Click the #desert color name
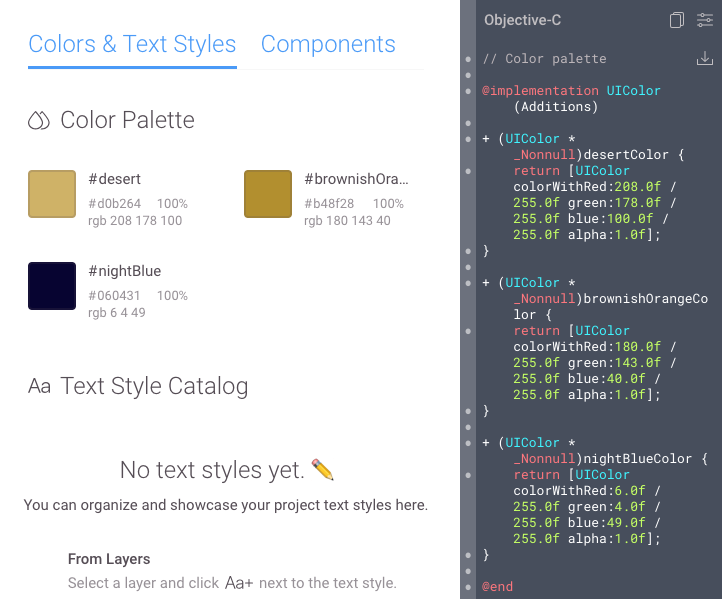Image resolution: width=722 pixels, height=599 pixels. click(114, 179)
